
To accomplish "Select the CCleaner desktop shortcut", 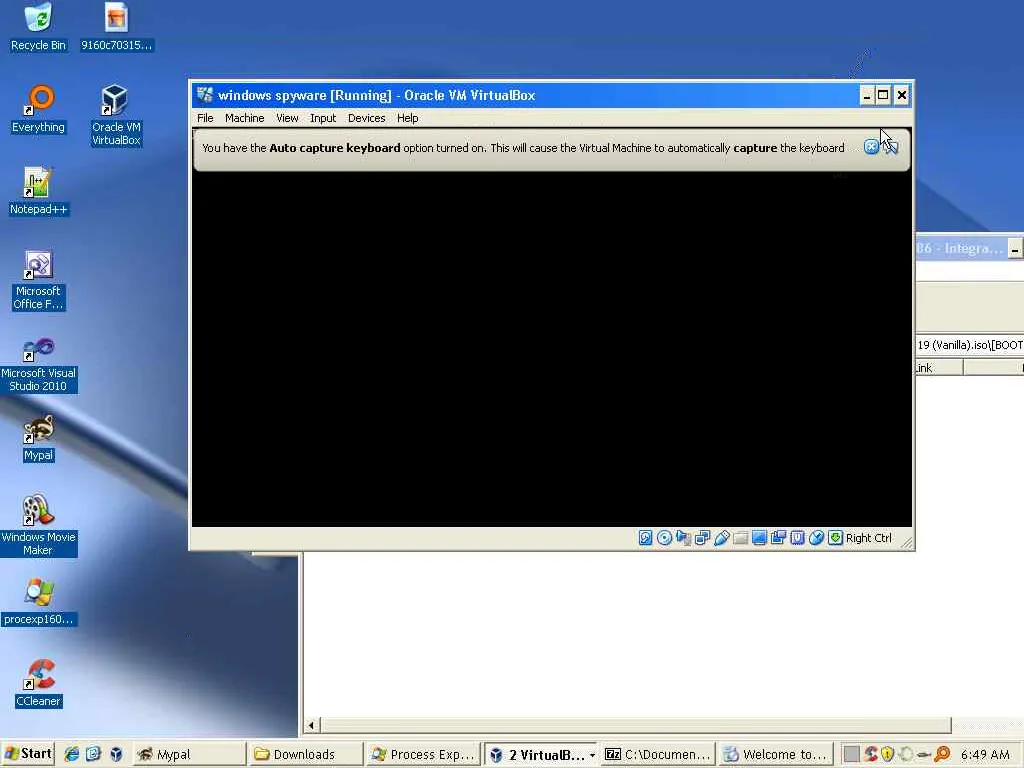I will [38, 683].
